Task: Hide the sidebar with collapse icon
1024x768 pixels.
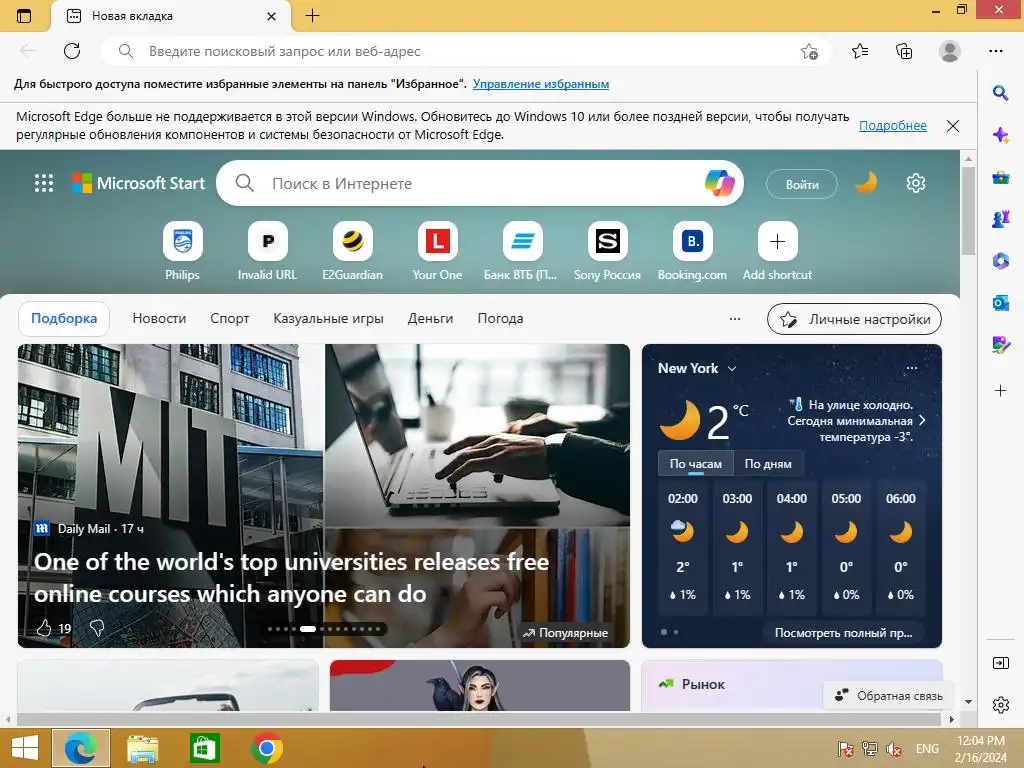Action: point(1000,664)
